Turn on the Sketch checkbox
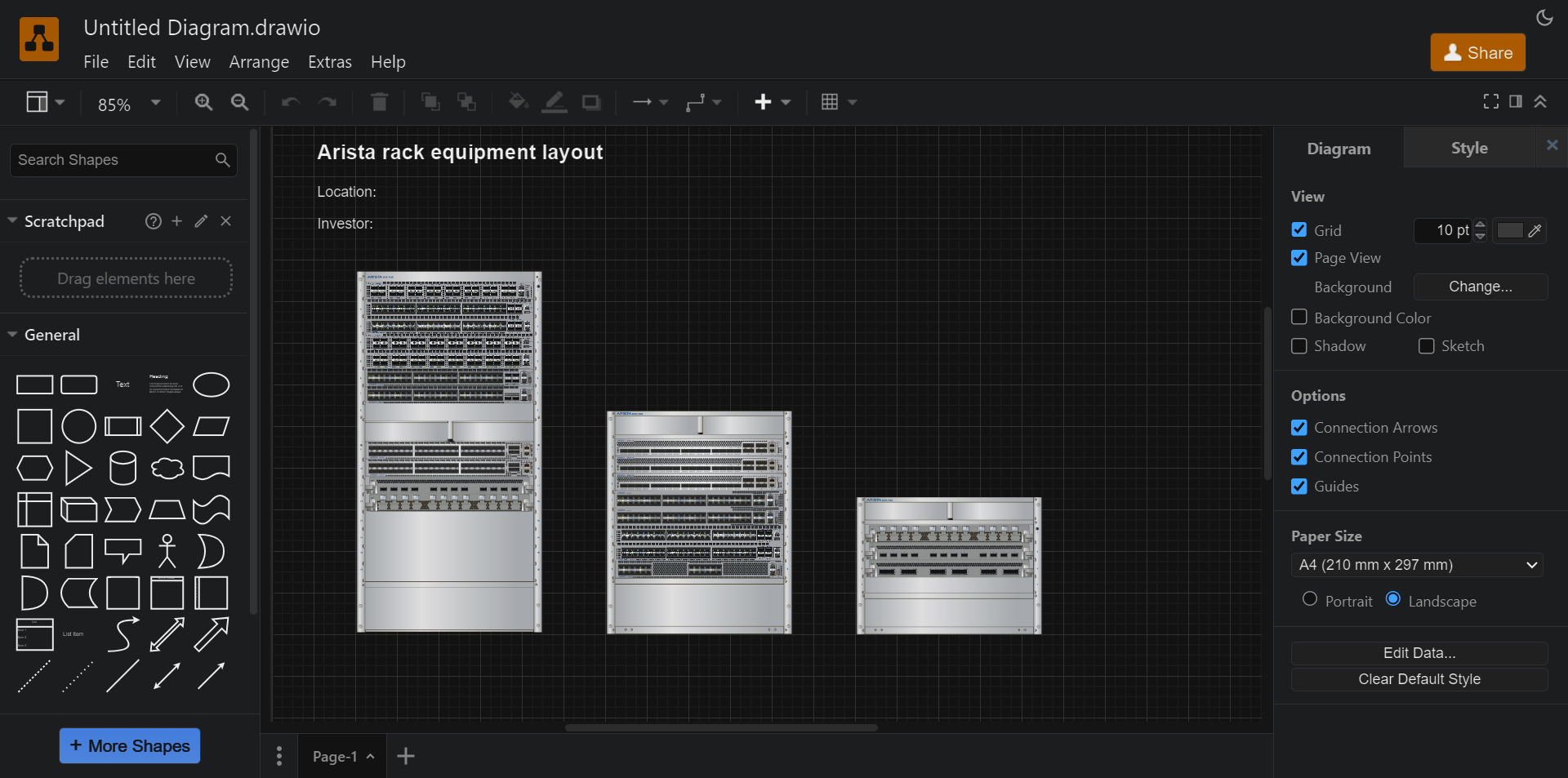Screen dimensions: 1568x778 tap(1427, 346)
